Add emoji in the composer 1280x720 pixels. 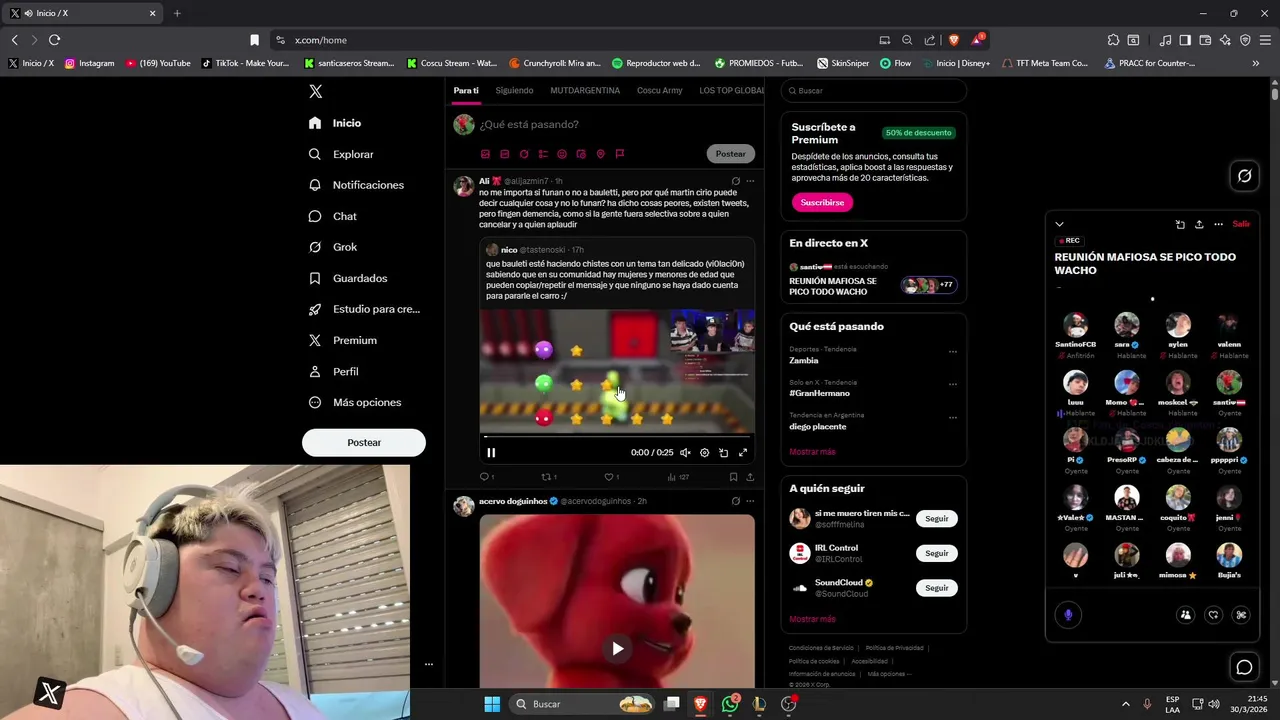562,154
